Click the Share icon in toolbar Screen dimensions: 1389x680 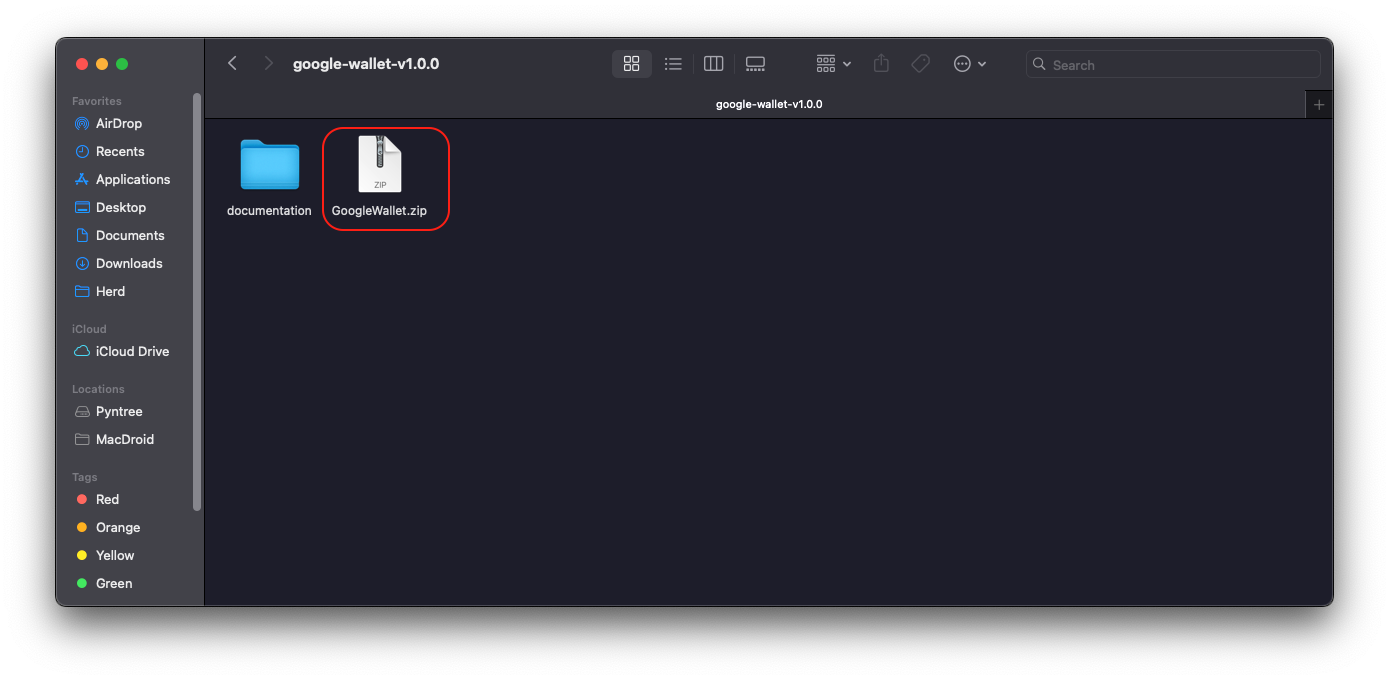pos(881,64)
